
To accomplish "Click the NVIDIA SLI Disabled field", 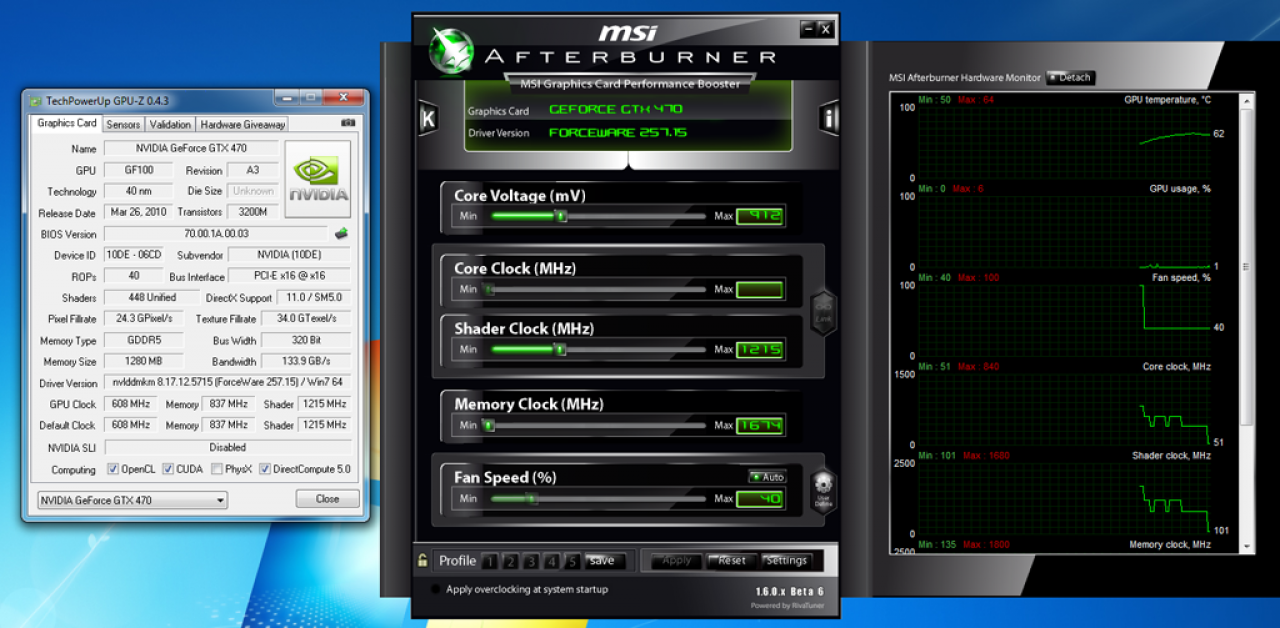I will [228, 448].
